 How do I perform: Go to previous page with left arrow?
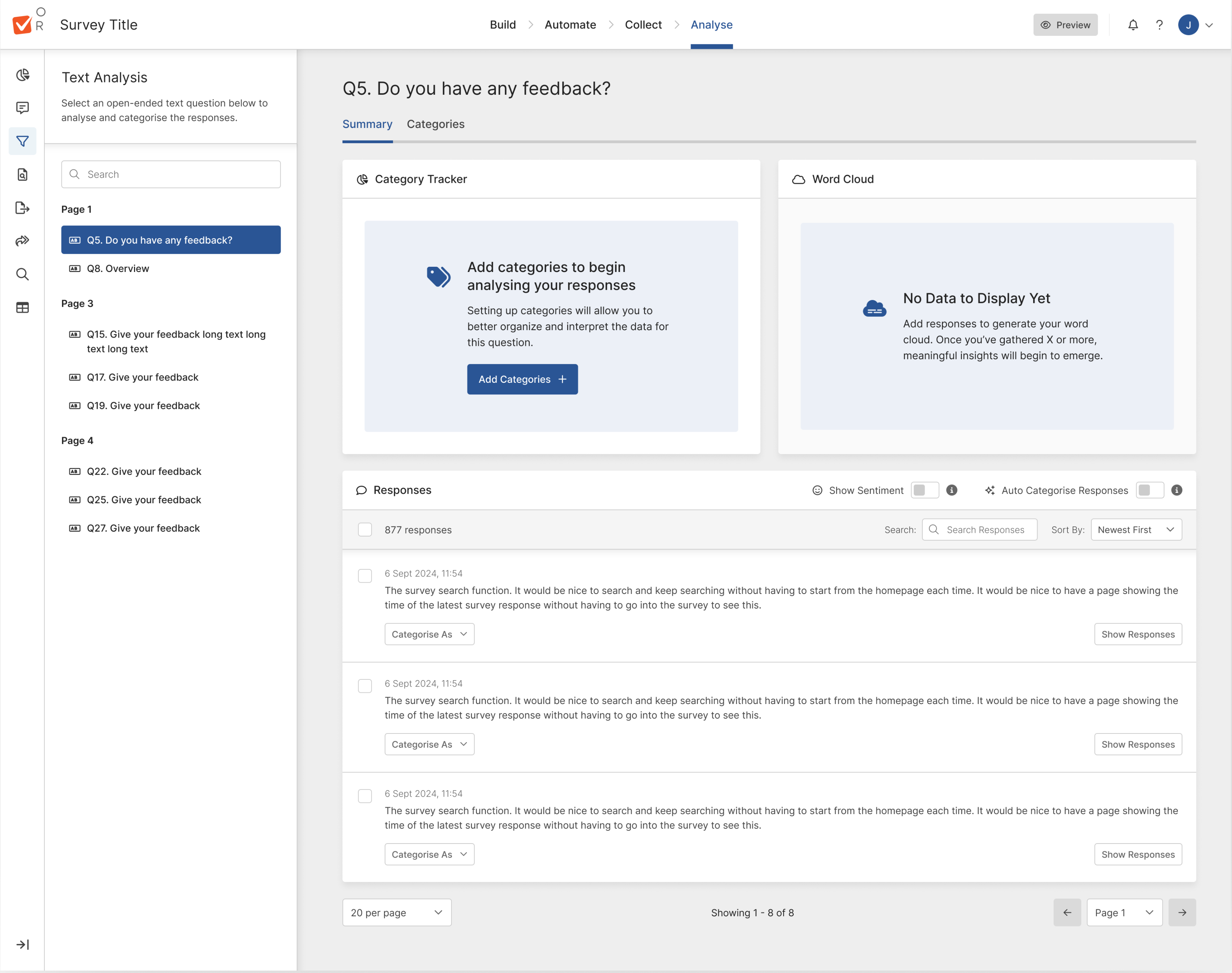pos(1067,913)
